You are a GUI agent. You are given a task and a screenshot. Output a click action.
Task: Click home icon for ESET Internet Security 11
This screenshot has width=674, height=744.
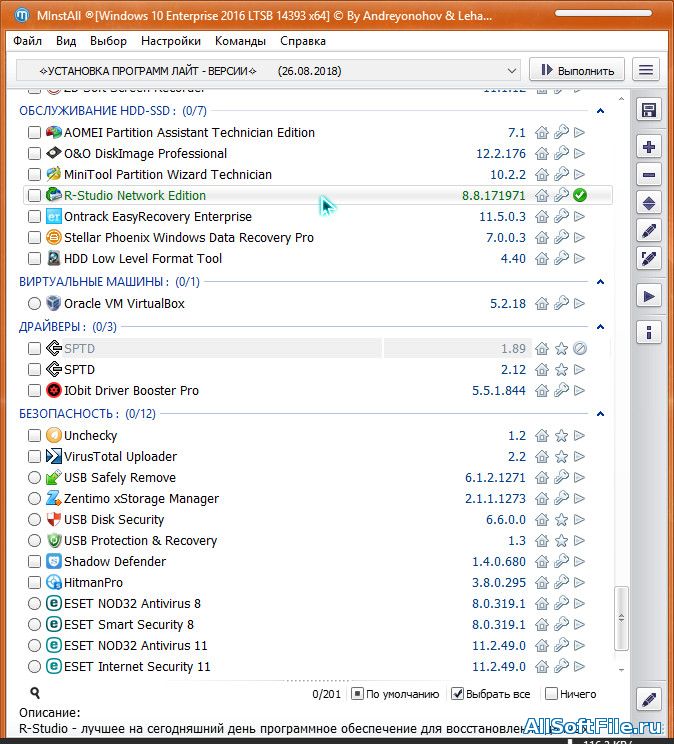click(x=542, y=667)
